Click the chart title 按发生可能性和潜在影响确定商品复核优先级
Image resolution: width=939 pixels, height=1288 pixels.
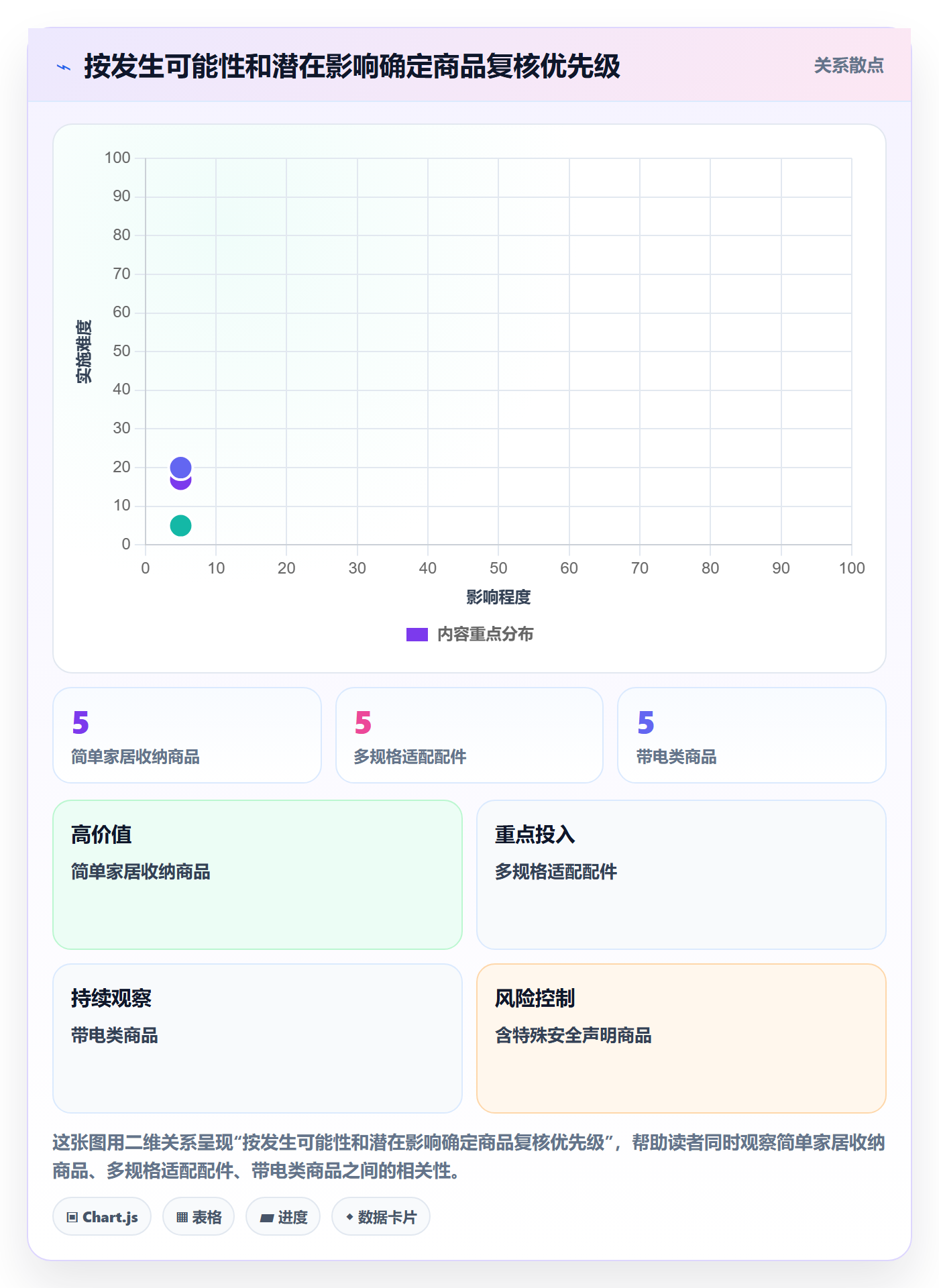(x=352, y=66)
